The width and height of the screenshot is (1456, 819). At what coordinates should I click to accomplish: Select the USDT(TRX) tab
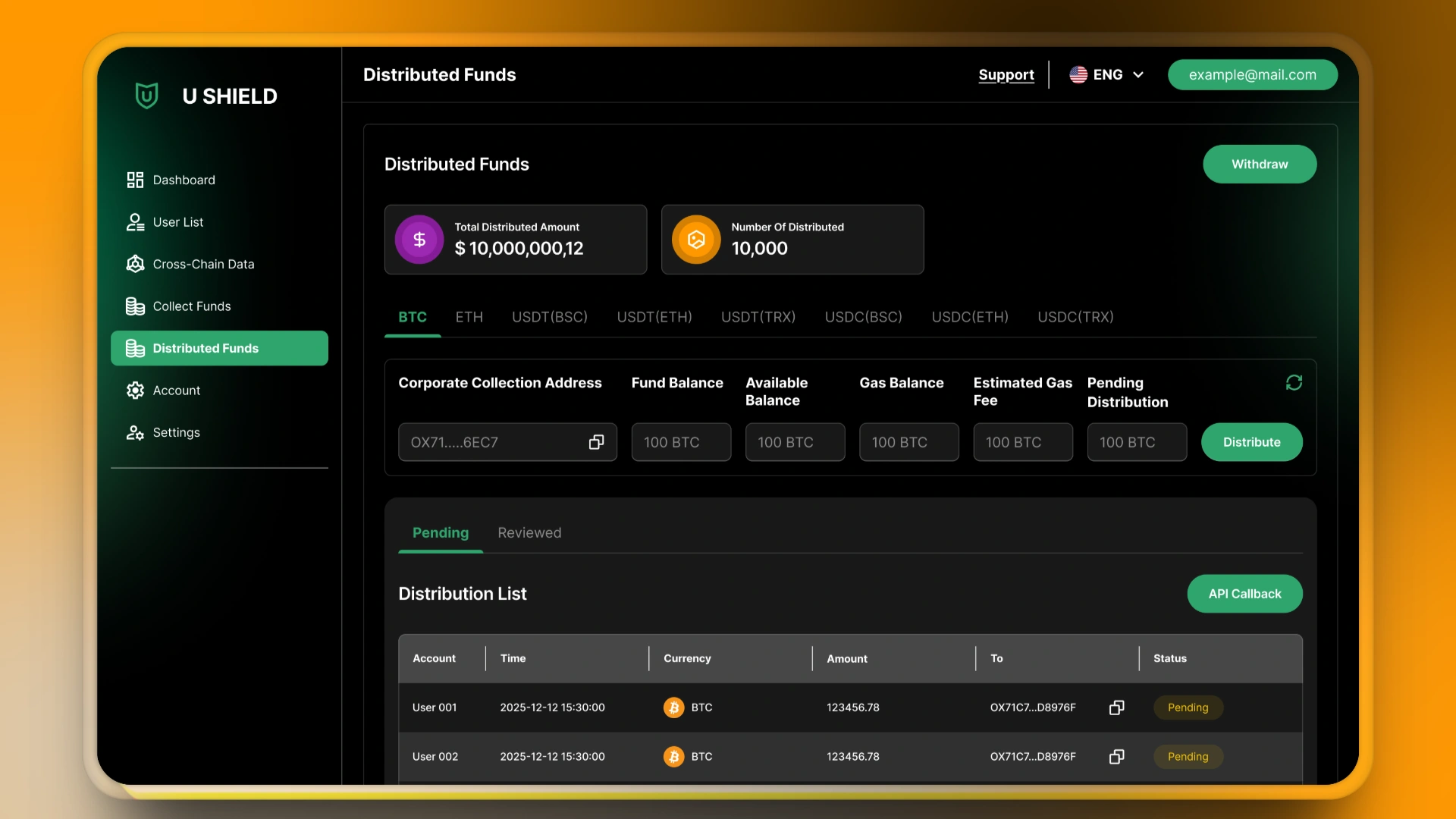pyautogui.click(x=758, y=317)
